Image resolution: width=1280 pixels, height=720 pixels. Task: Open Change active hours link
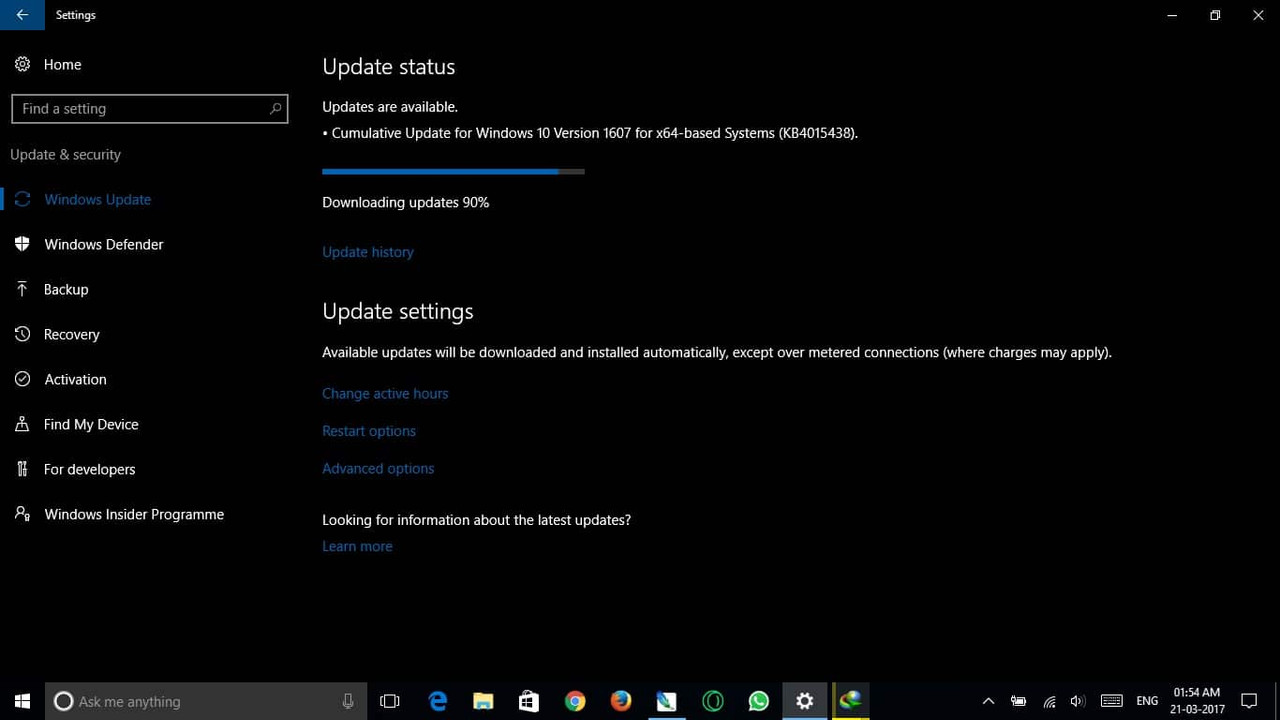pyautogui.click(x=385, y=394)
